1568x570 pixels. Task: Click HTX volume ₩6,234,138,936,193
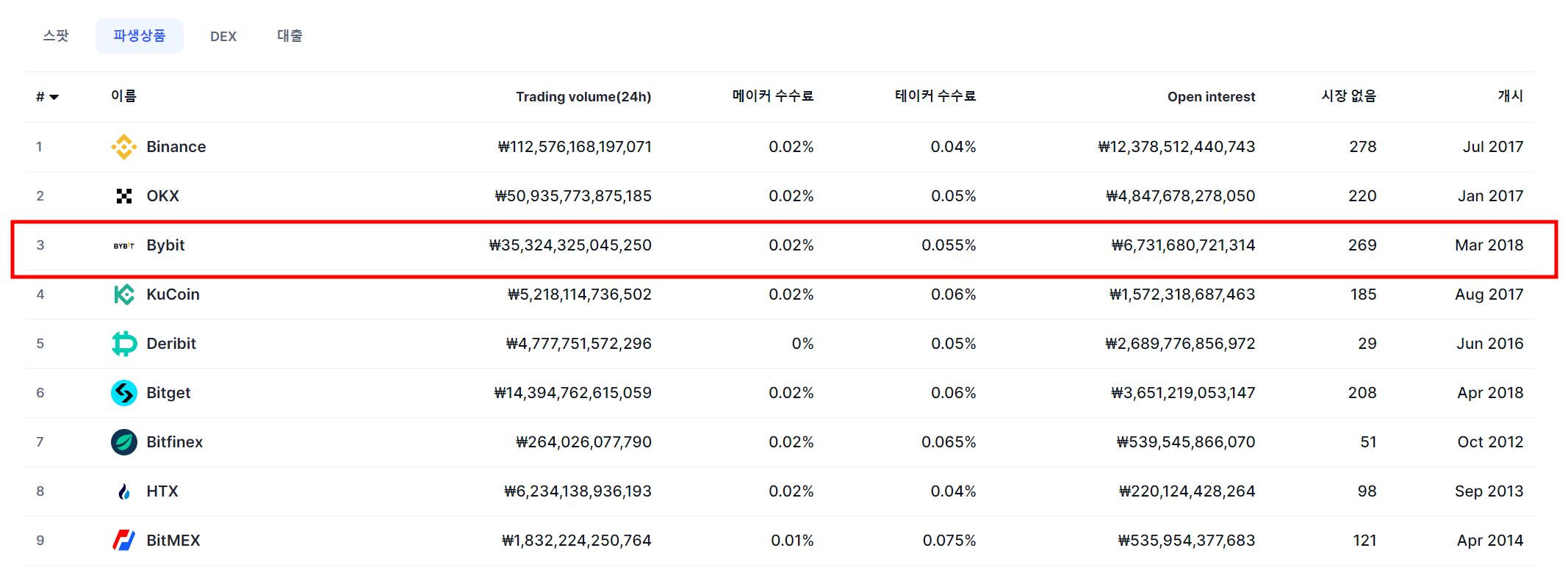[578, 491]
